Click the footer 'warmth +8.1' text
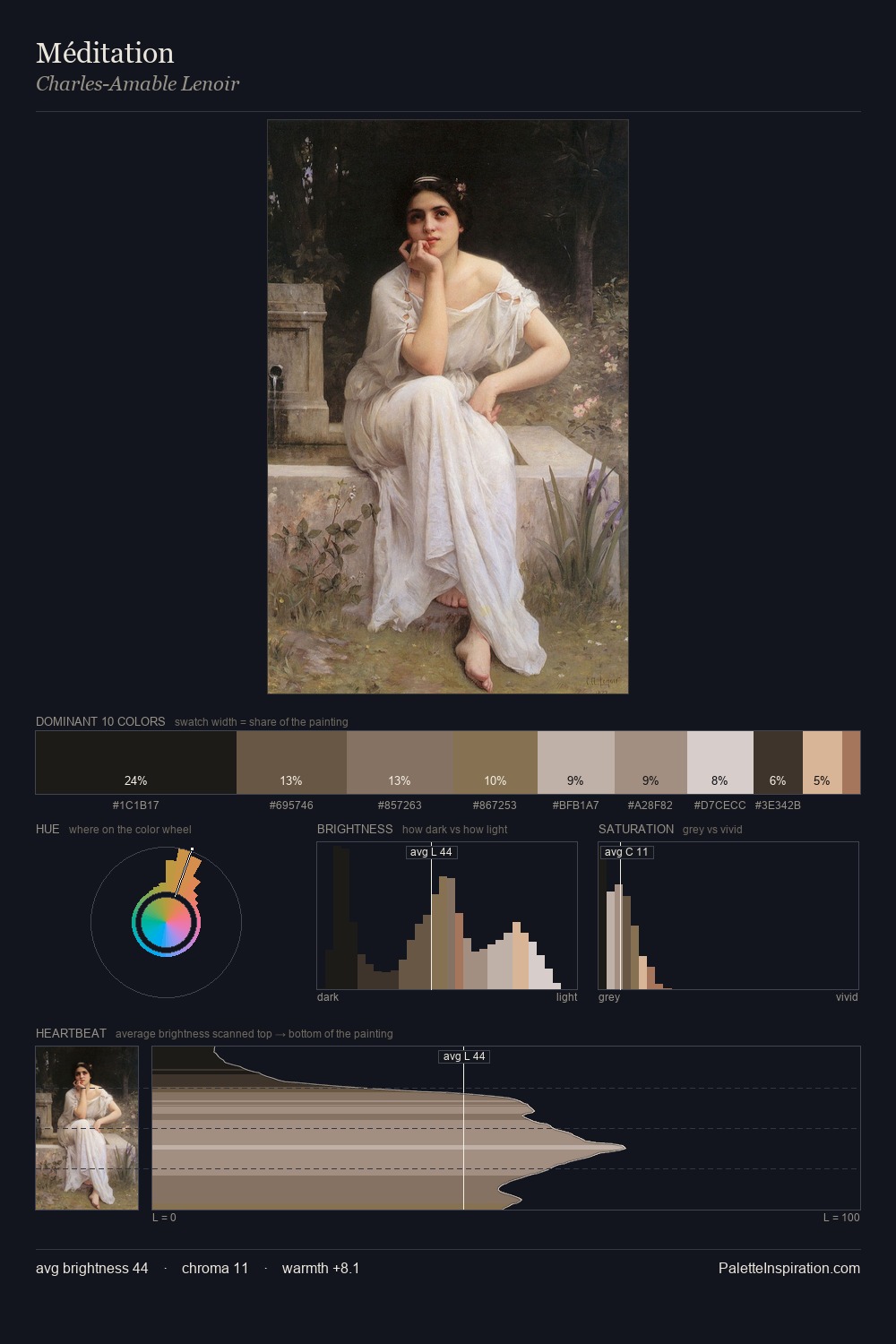Viewport: 896px width, 1344px height. (321, 1268)
